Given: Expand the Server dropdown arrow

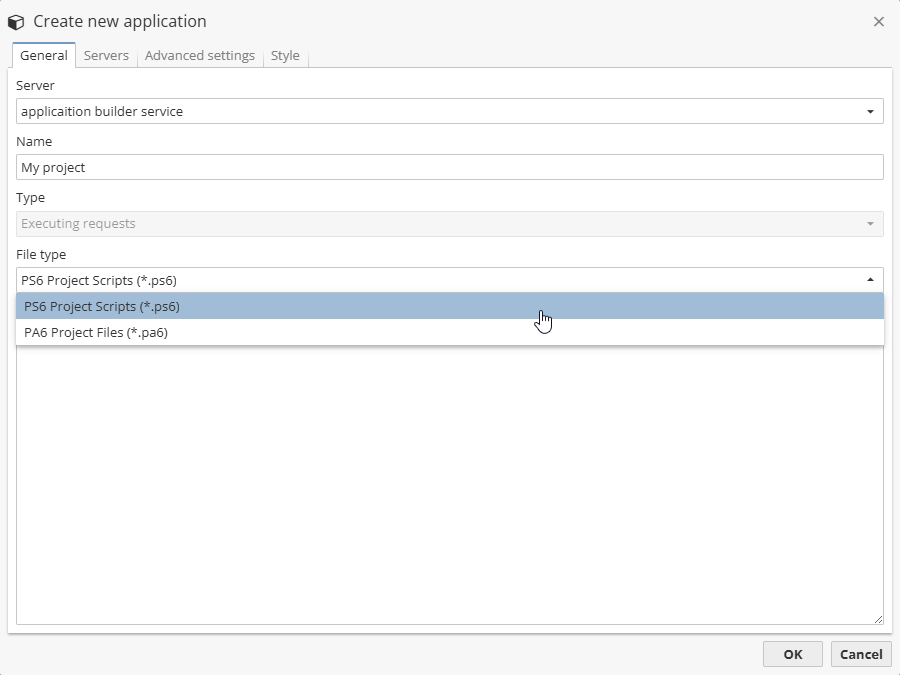Looking at the screenshot, I should pos(870,112).
